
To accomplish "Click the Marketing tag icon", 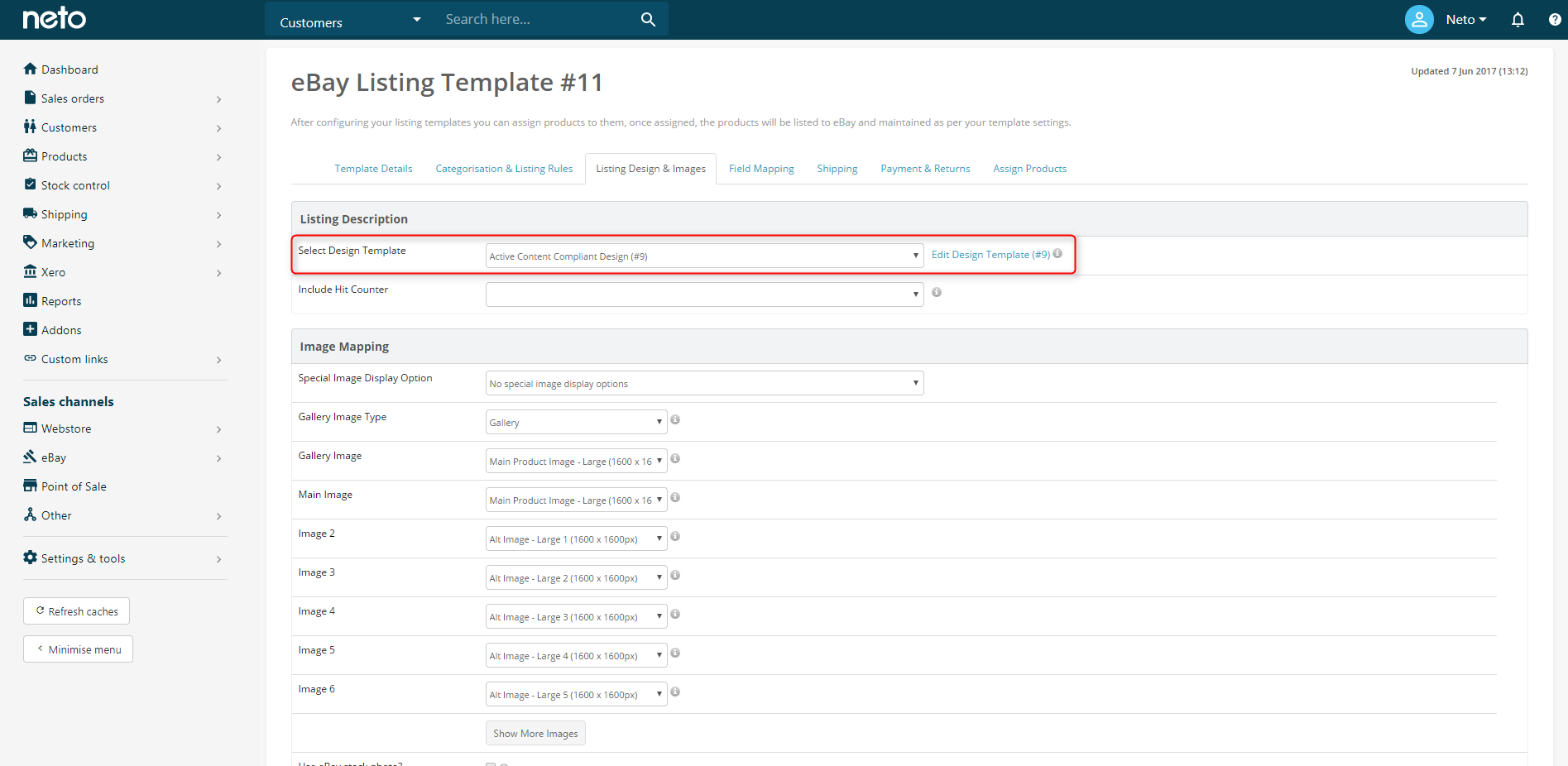I will 31,242.
